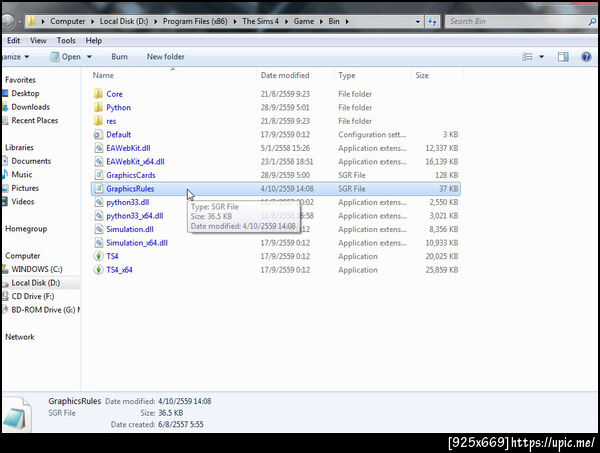Expand the Open button dropdown arrow
Viewport: 600px width, 453px height.
coord(89,57)
